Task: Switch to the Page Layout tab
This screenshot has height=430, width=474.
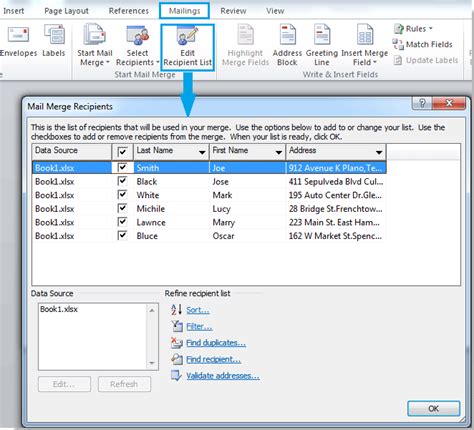Action: coord(66,11)
